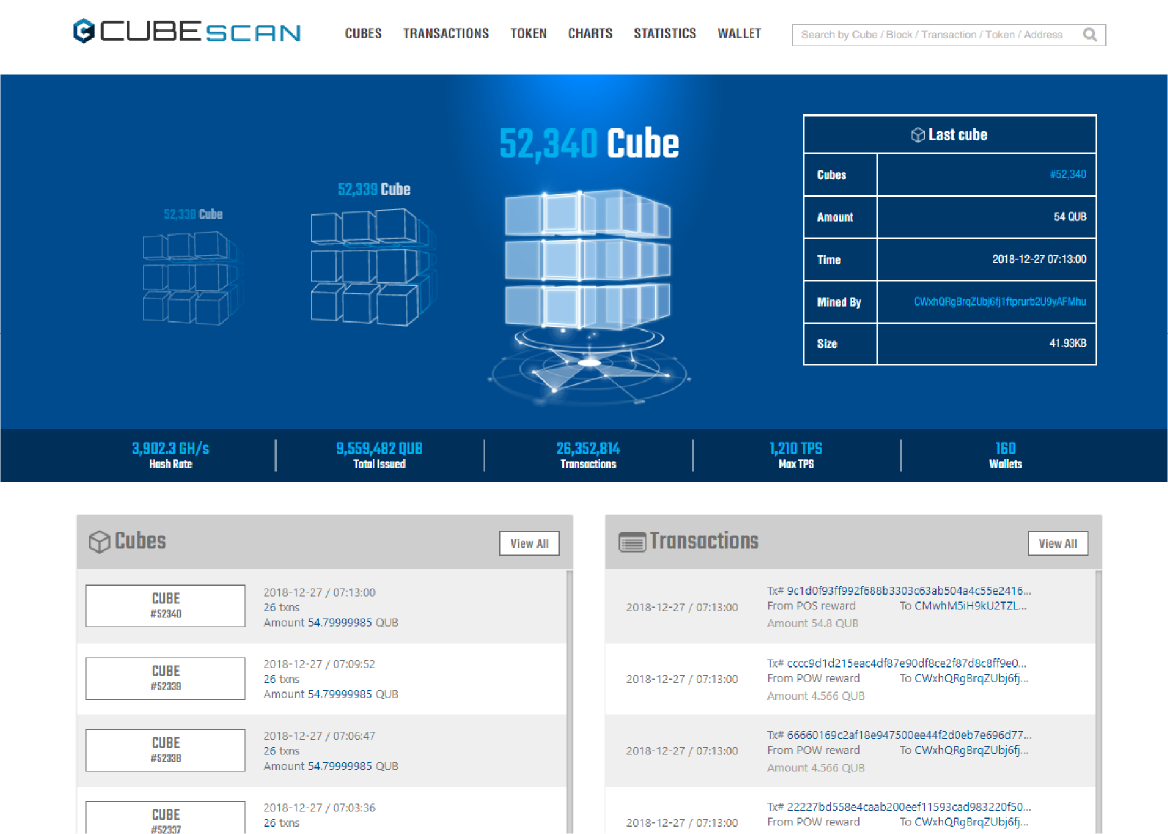
Task: Open the STATISTICS page
Action: pos(664,33)
